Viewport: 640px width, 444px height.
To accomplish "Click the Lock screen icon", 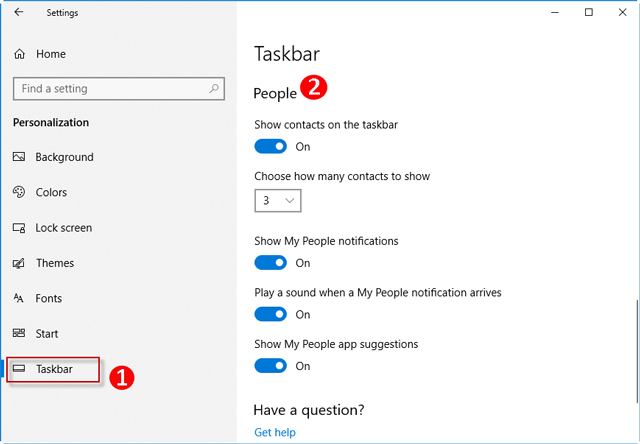I will [19, 228].
